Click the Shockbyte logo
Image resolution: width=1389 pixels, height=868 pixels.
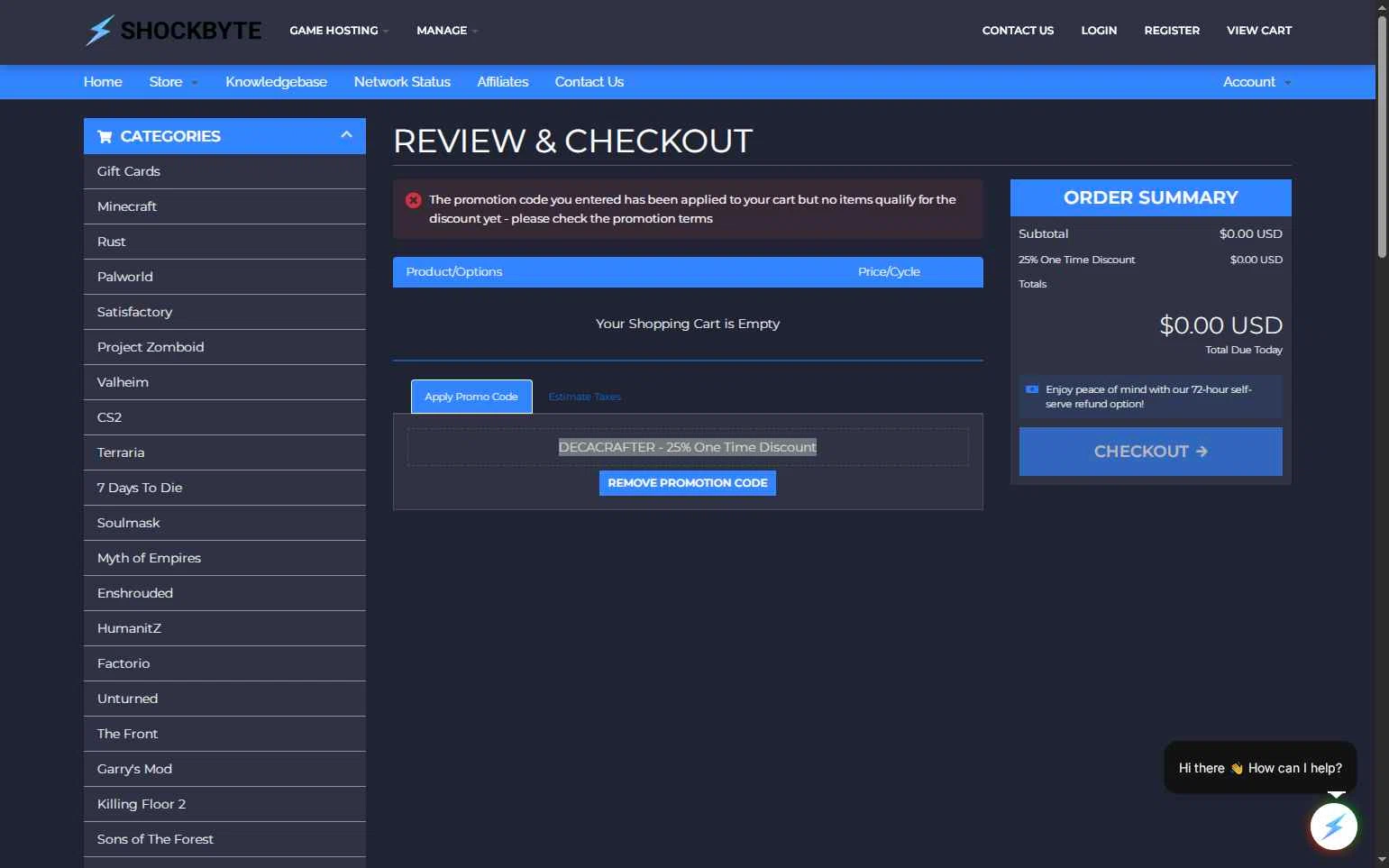pyautogui.click(x=173, y=30)
